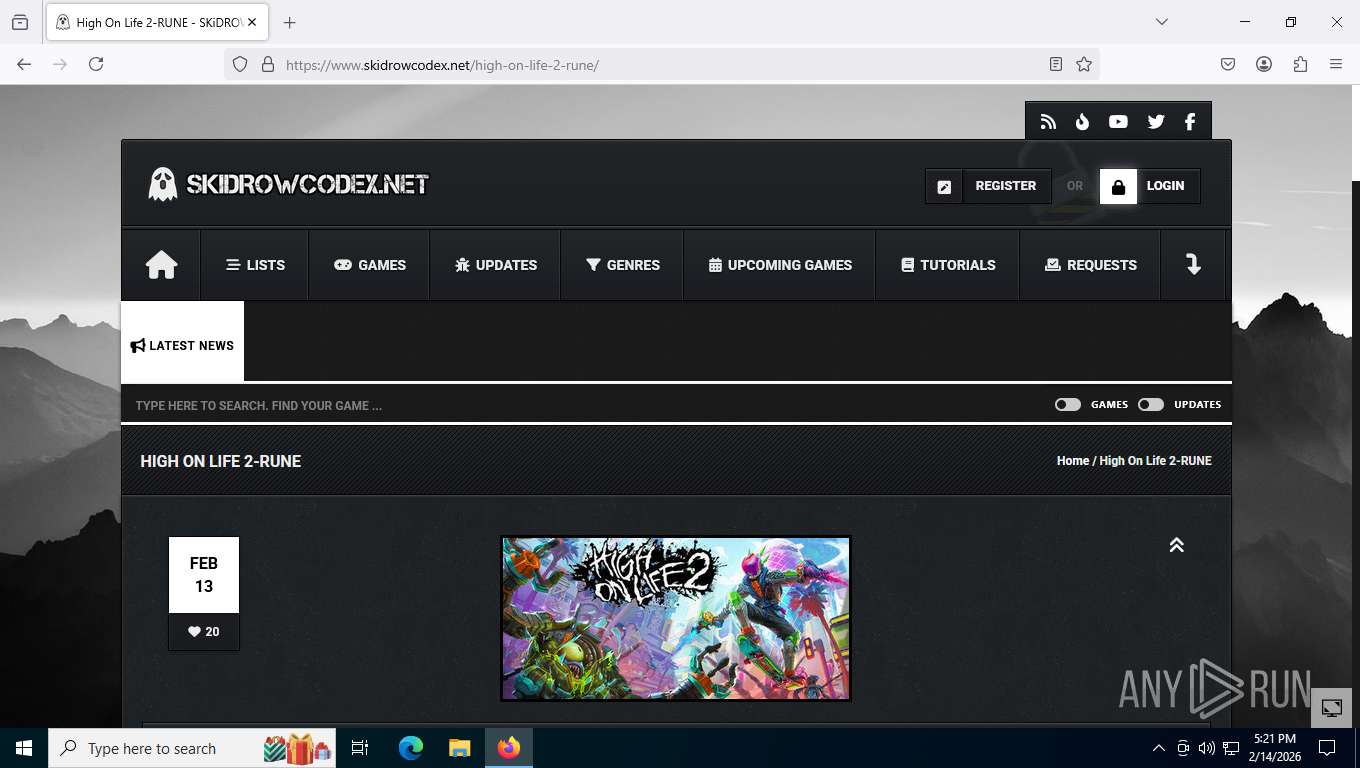This screenshot has width=1360, height=768.
Task: Show hidden system tray icons
Action: coord(1159,748)
